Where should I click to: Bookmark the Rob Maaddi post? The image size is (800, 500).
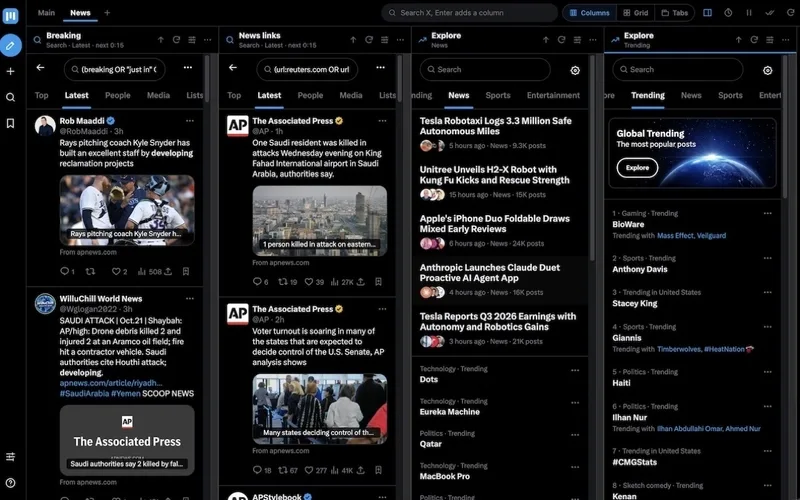(186, 271)
